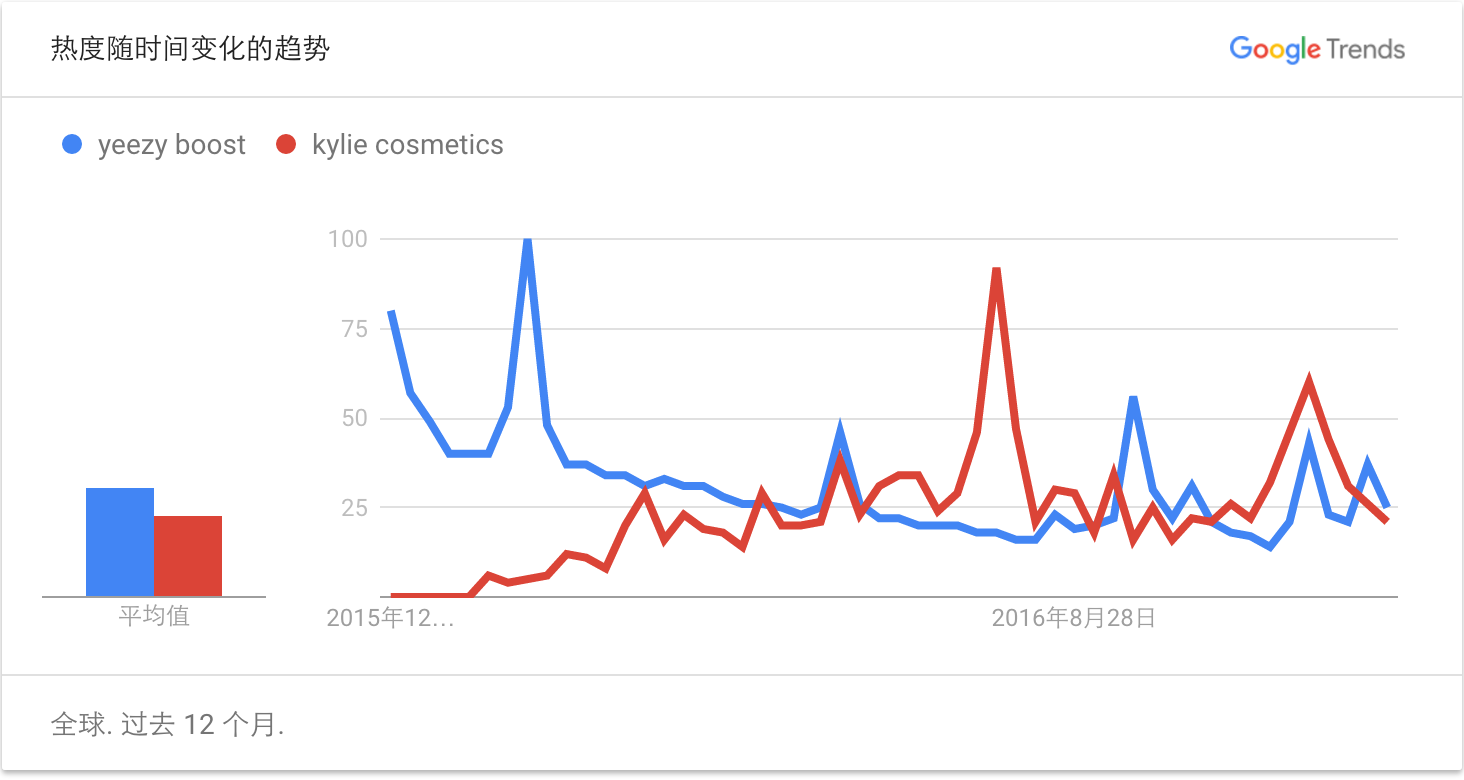Click the 100 y-axis label
Screen dimensions: 1464x780
347,239
